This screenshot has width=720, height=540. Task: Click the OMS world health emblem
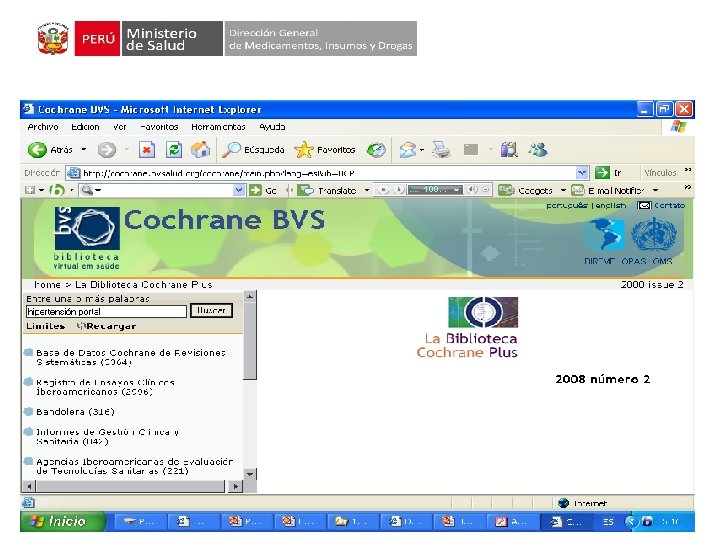pos(654,234)
